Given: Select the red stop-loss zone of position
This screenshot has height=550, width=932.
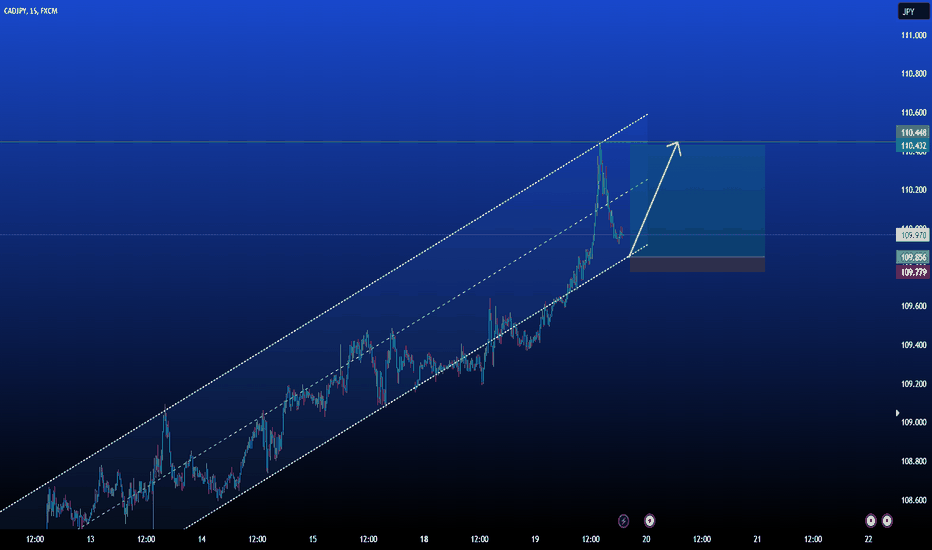Looking at the screenshot, I should point(697,265).
